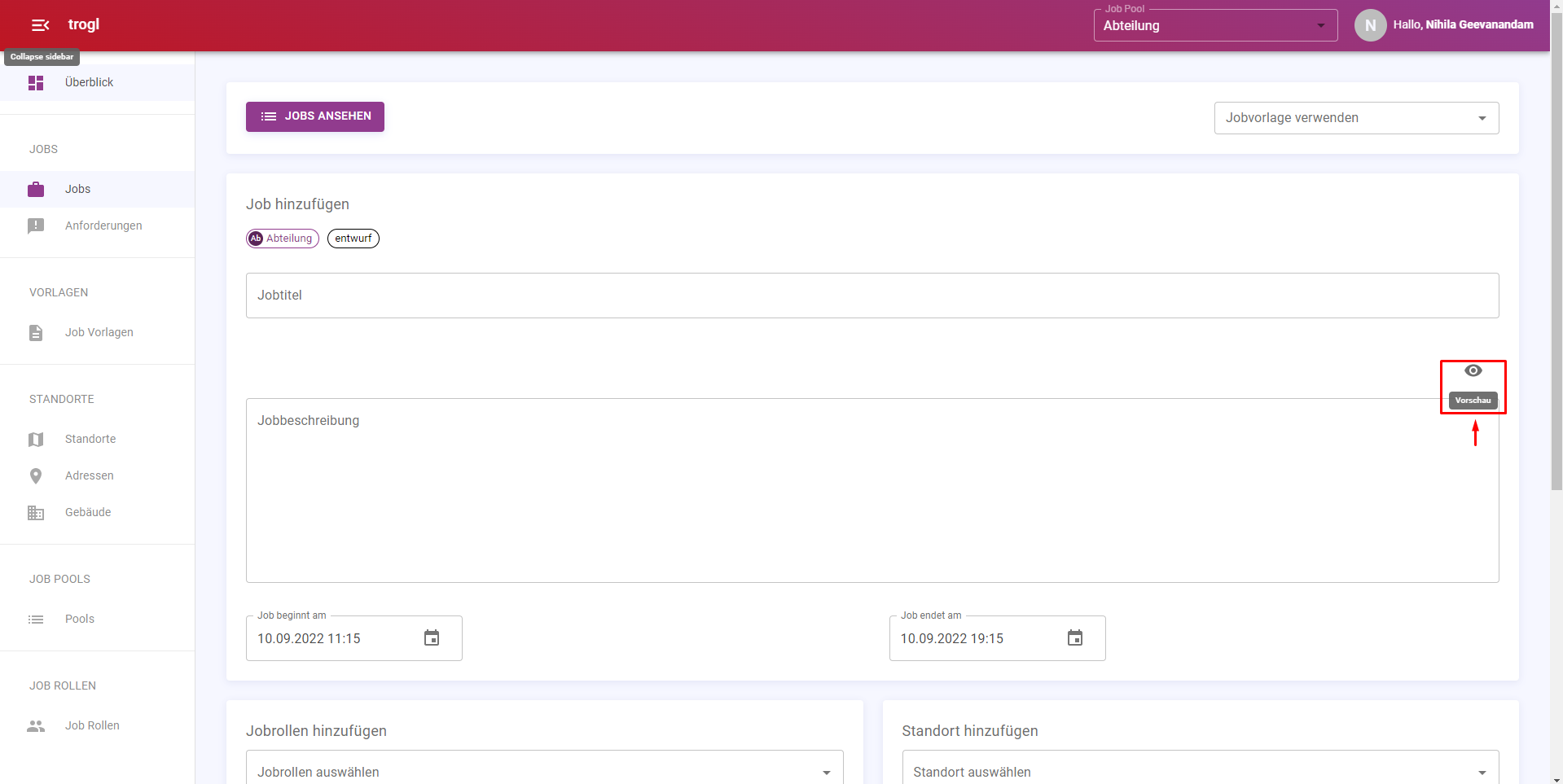
Task: Expand the Standort auswählen dropdown
Action: click(x=1200, y=771)
